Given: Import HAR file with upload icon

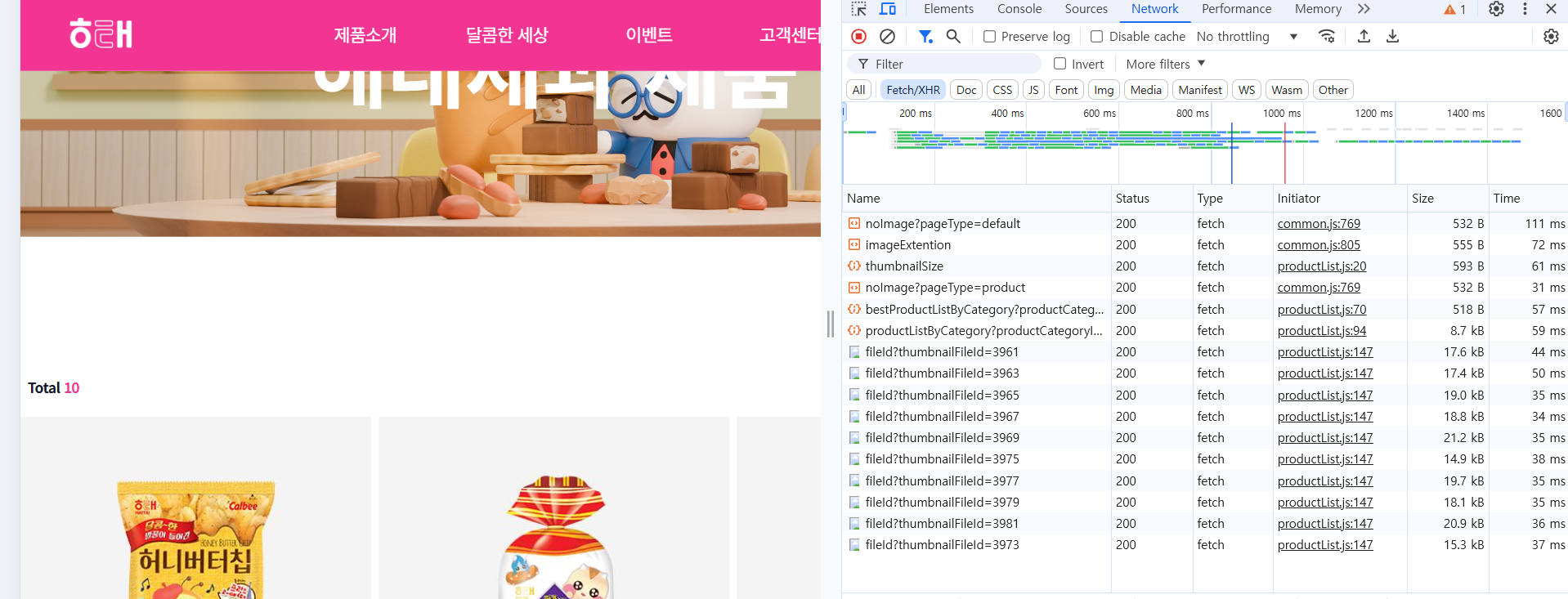Looking at the screenshot, I should tap(1364, 36).
